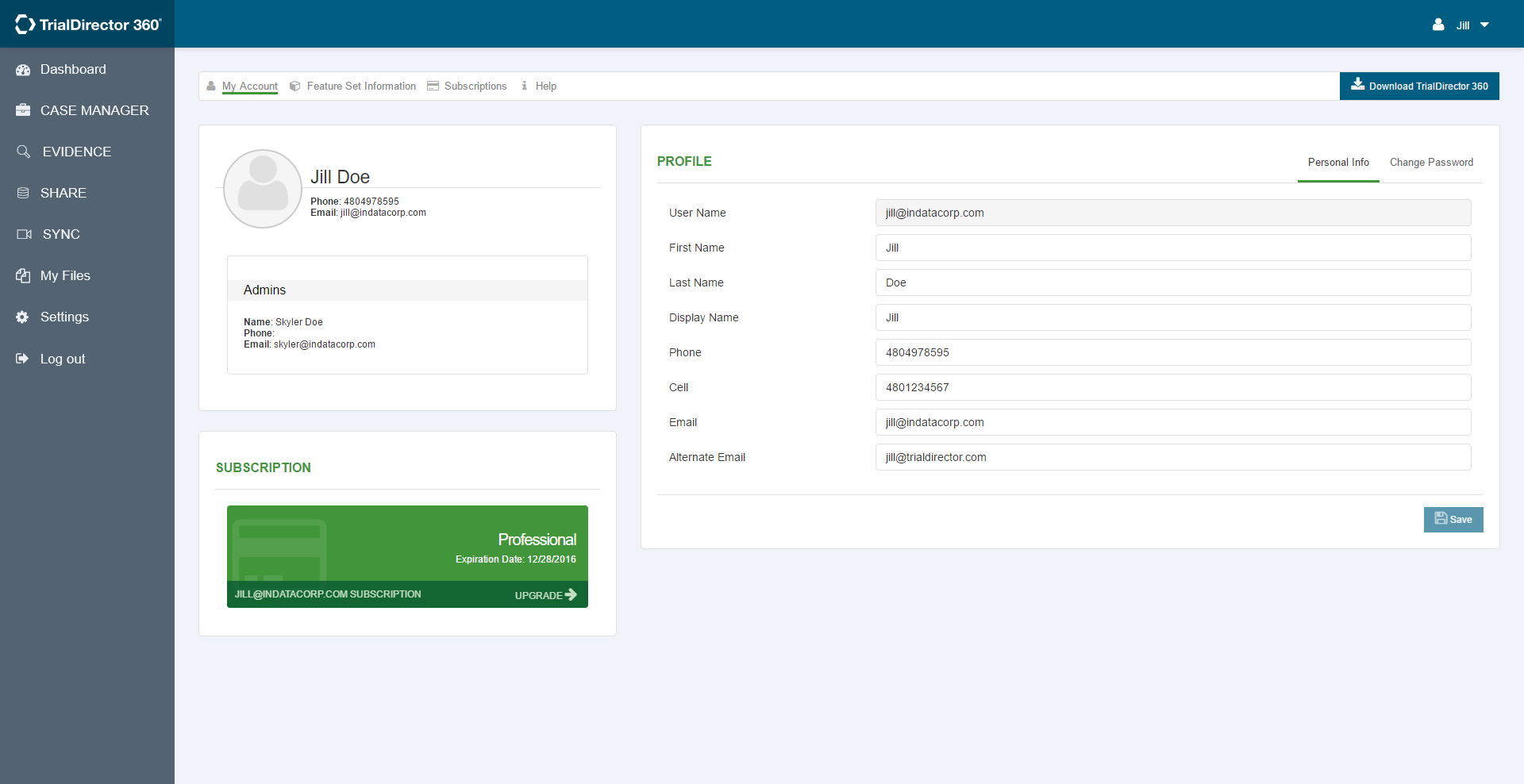Click the Cell number field
The height and width of the screenshot is (784, 1524).
(1173, 387)
